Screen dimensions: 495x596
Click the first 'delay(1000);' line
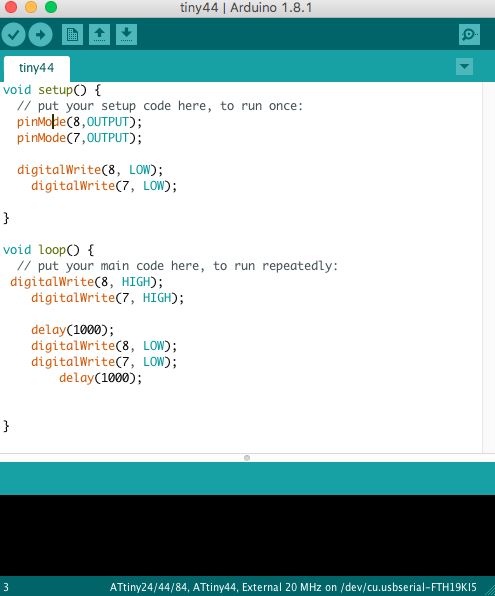pyautogui.click(x=72, y=330)
